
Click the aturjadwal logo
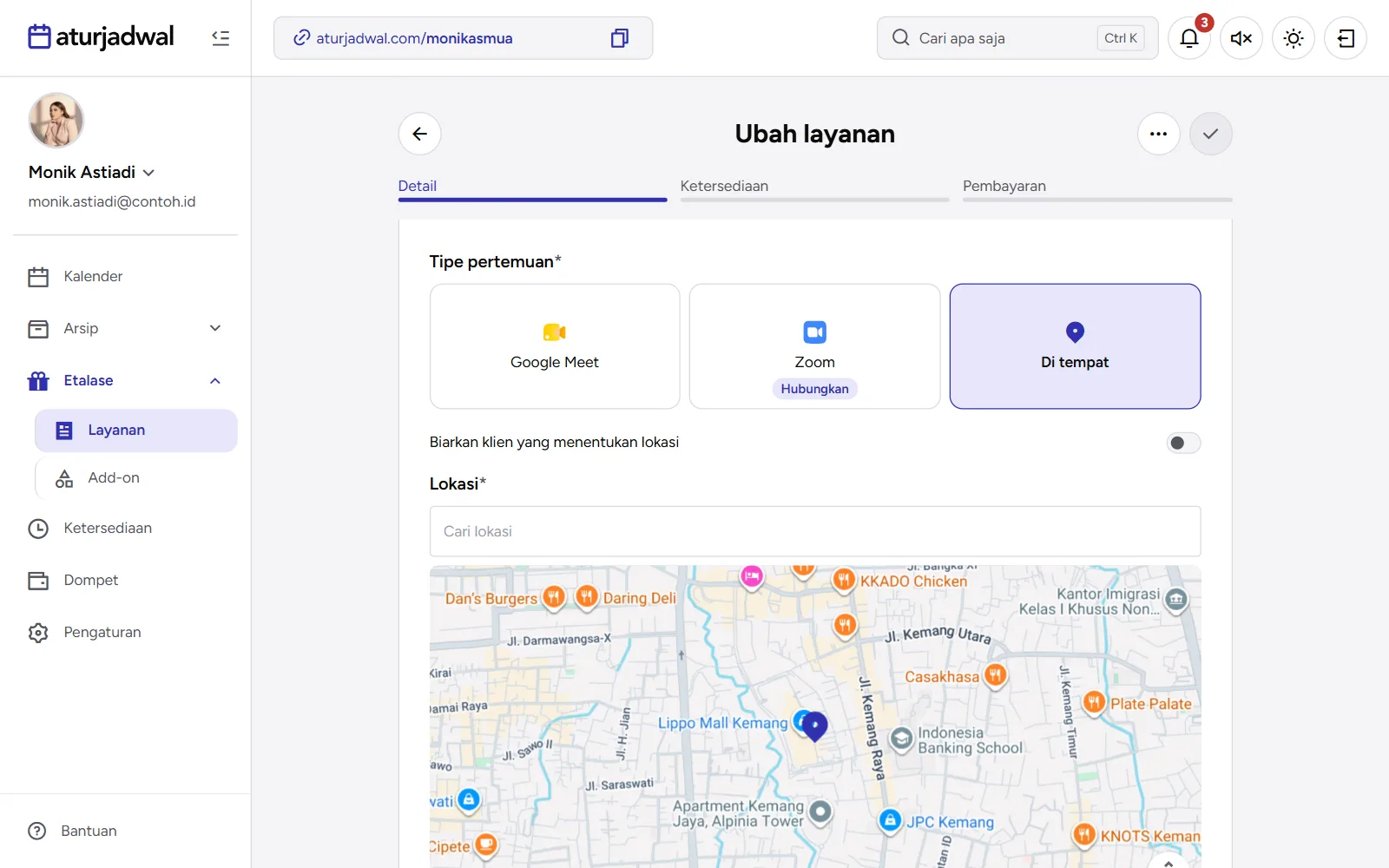[101, 37]
